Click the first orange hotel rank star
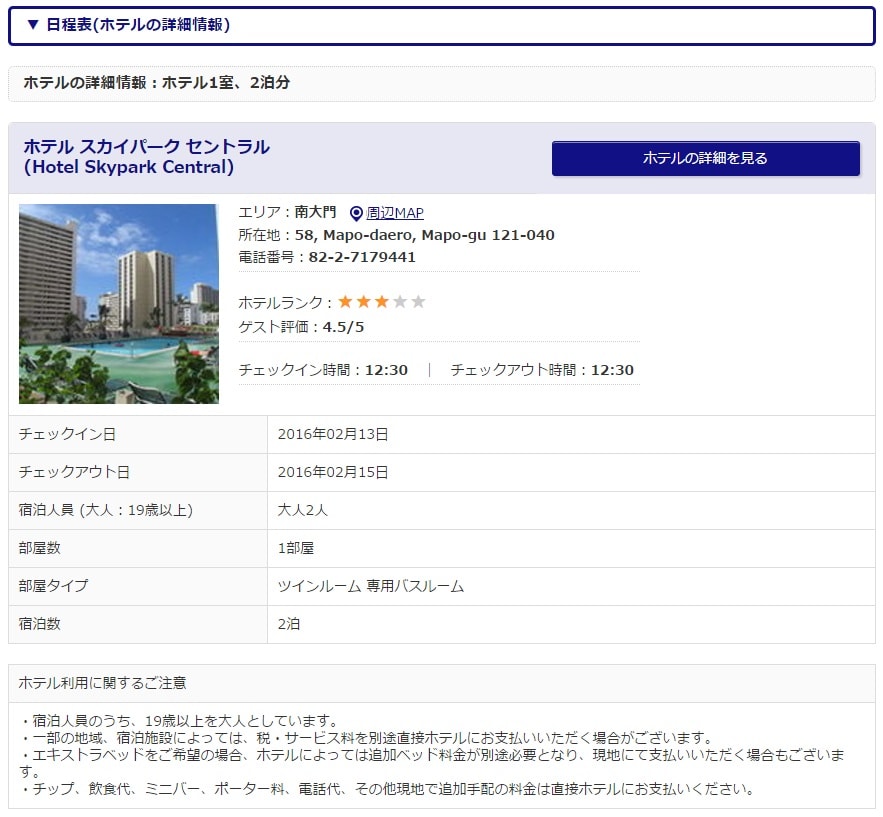The width and height of the screenshot is (883, 817). pyautogui.click(x=346, y=302)
